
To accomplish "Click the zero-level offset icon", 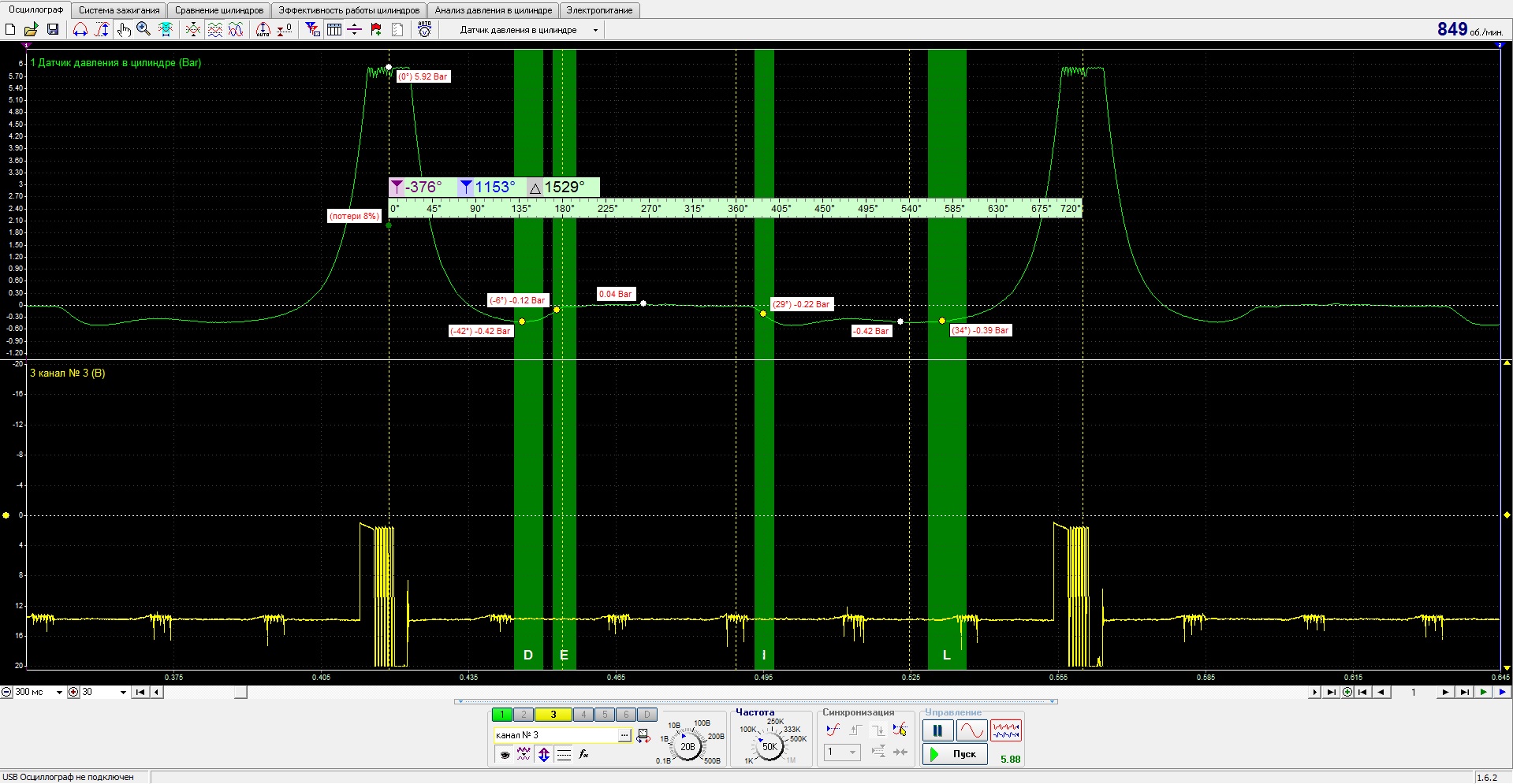I will coord(285,30).
